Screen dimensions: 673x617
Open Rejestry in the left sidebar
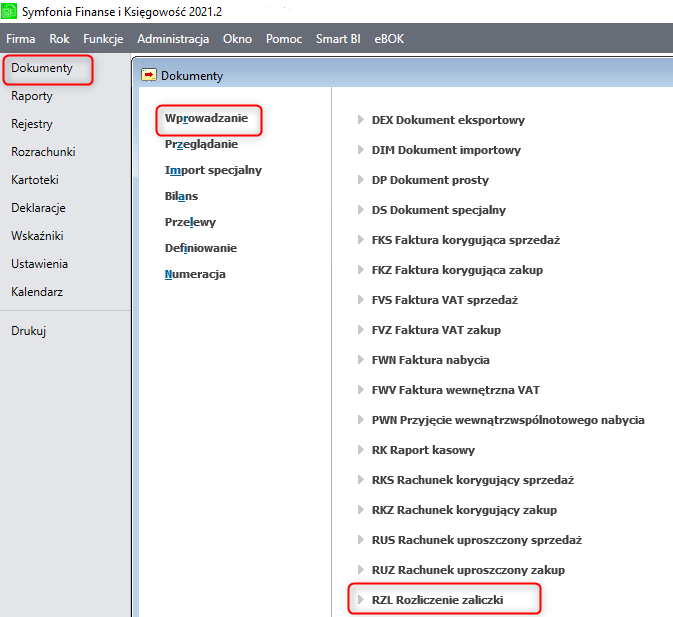coord(32,124)
